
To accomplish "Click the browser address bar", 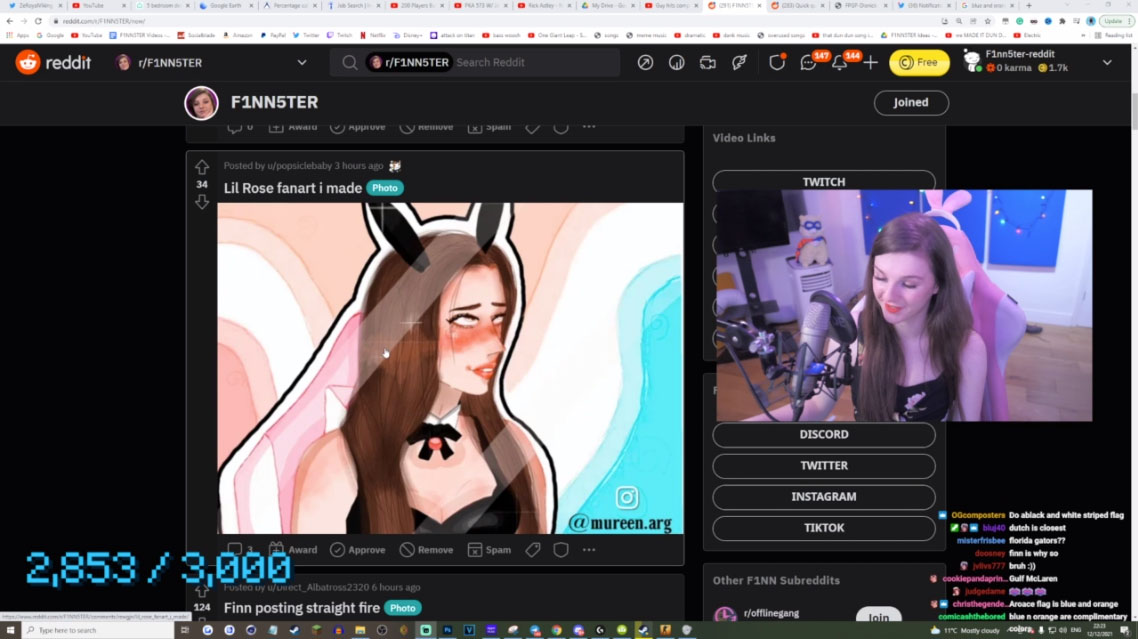I will (x=494, y=21).
